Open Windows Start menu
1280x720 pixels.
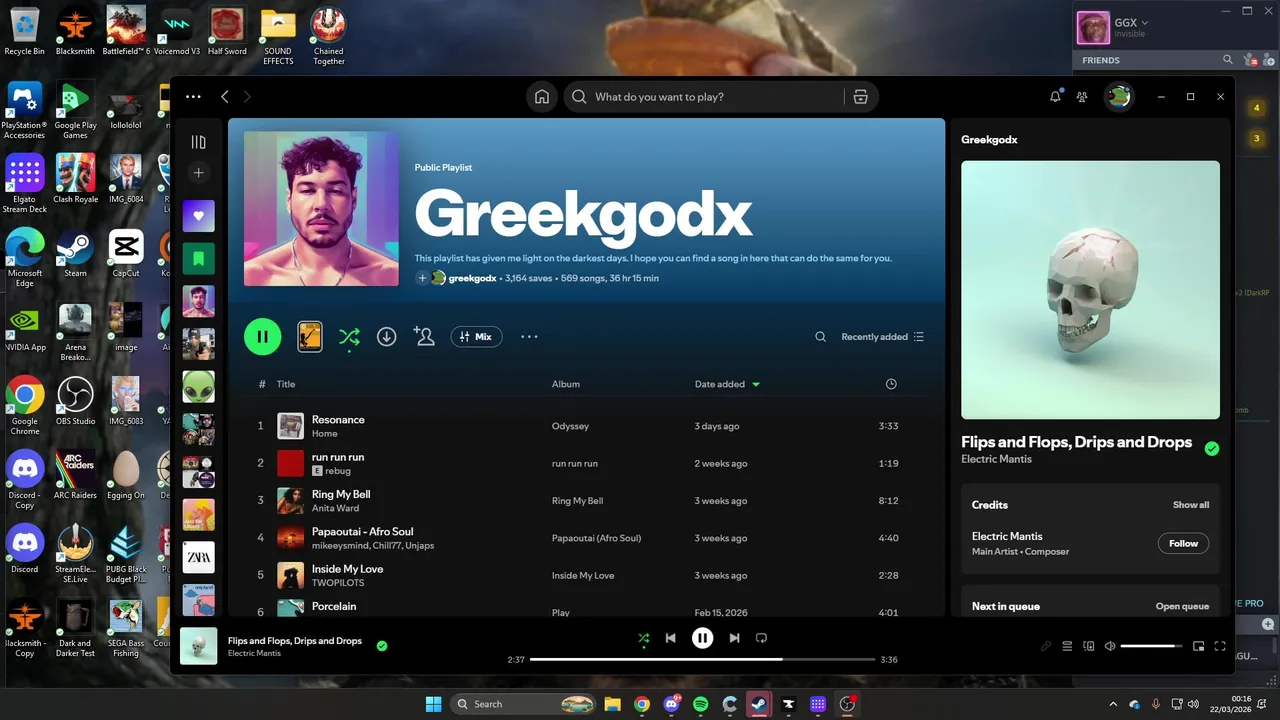click(433, 704)
